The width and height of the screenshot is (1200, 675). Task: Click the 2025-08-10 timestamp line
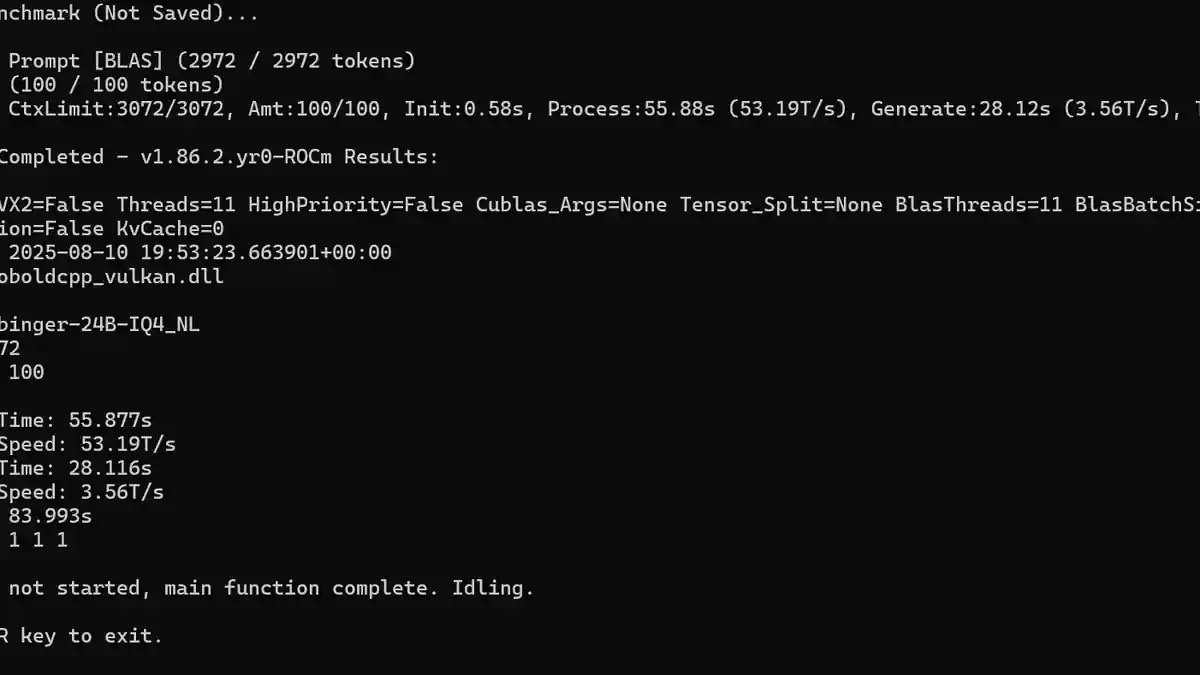pos(200,253)
